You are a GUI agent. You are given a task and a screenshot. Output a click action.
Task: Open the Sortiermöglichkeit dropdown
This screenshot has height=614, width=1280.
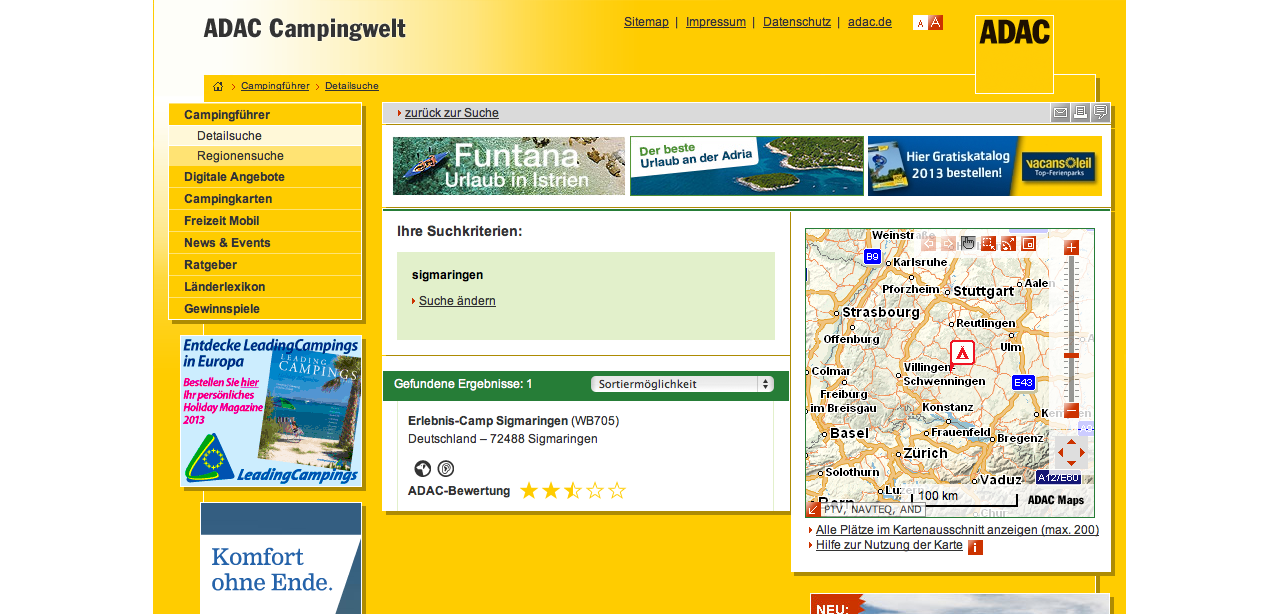(x=682, y=384)
